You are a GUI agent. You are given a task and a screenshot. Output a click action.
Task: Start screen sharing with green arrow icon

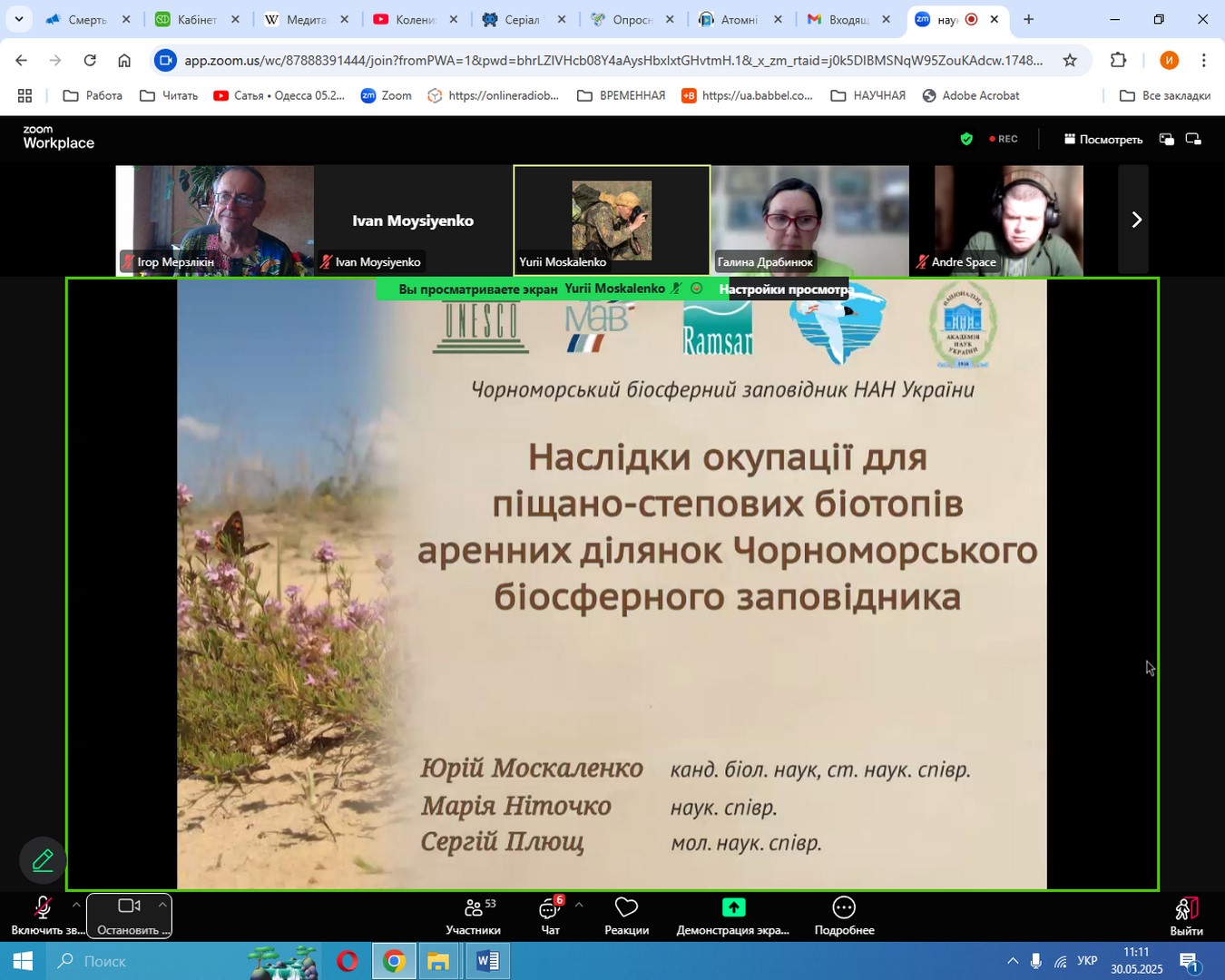point(733,916)
